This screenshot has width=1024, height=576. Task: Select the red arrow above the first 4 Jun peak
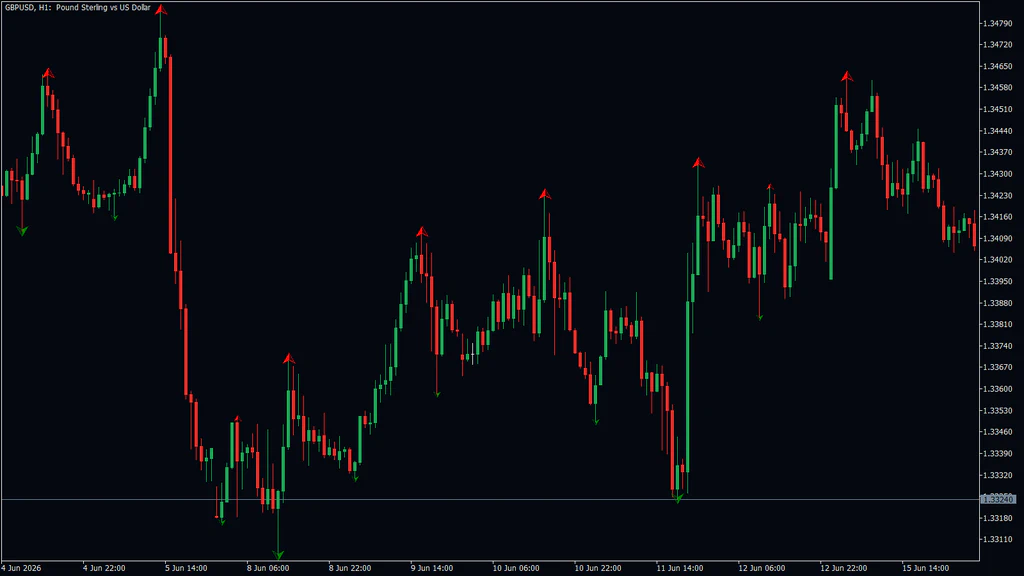[48, 72]
